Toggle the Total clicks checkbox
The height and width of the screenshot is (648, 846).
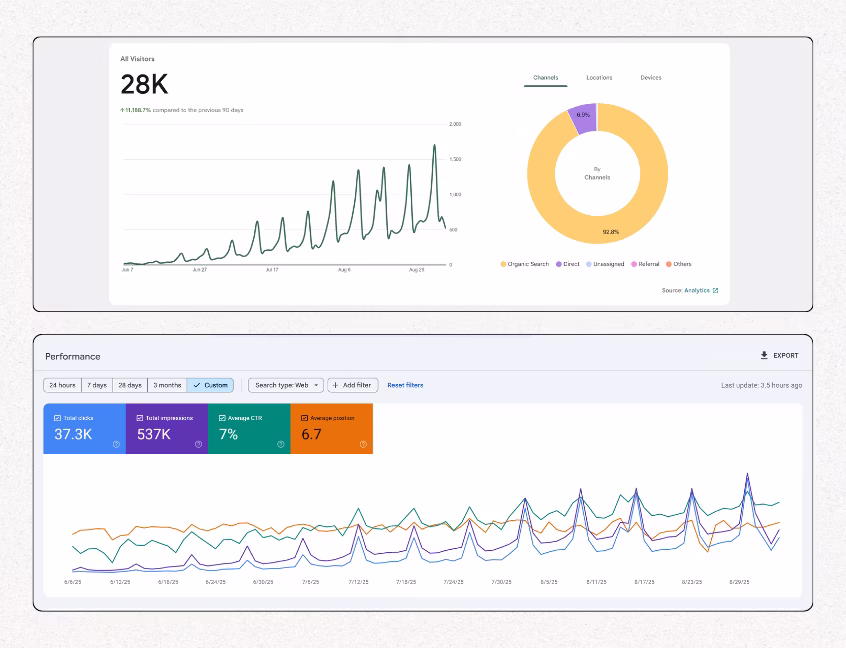[57, 418]
